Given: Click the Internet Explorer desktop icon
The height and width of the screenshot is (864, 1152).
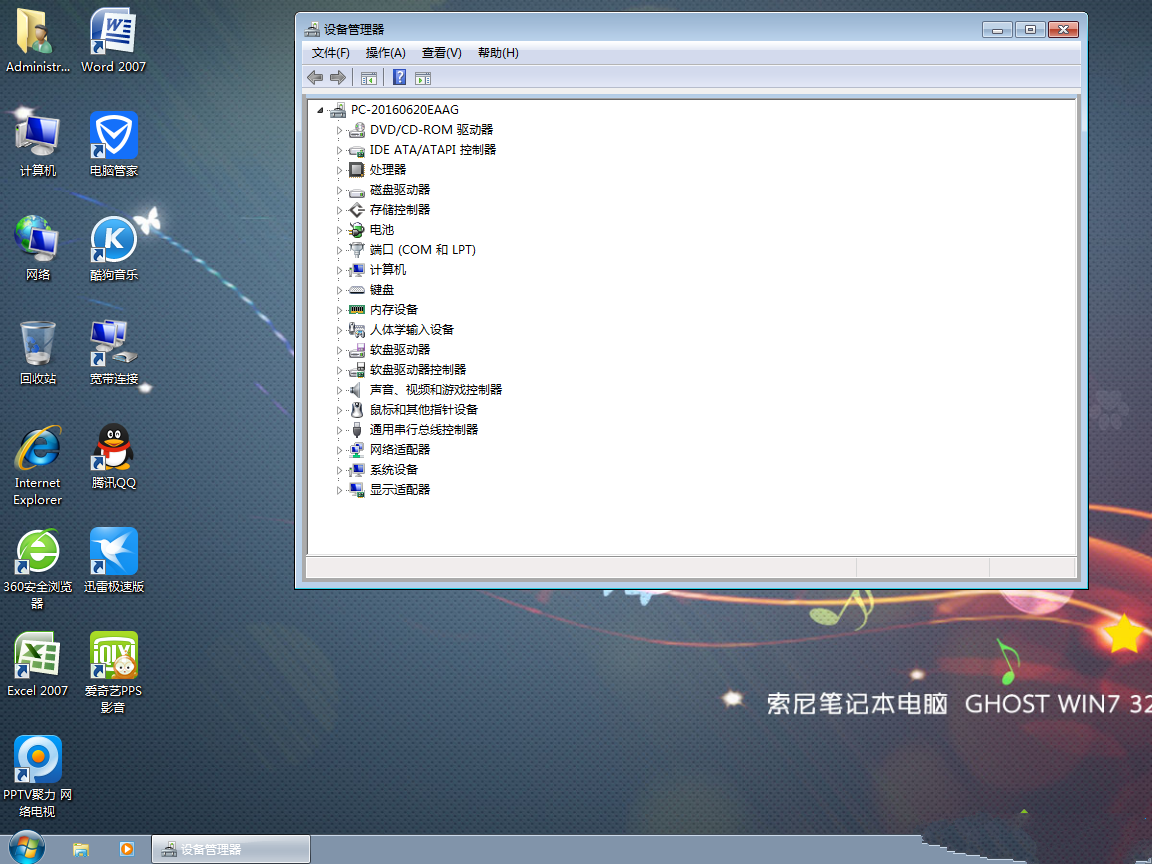Looking at the screenshot, I should [x=37, y=465].
